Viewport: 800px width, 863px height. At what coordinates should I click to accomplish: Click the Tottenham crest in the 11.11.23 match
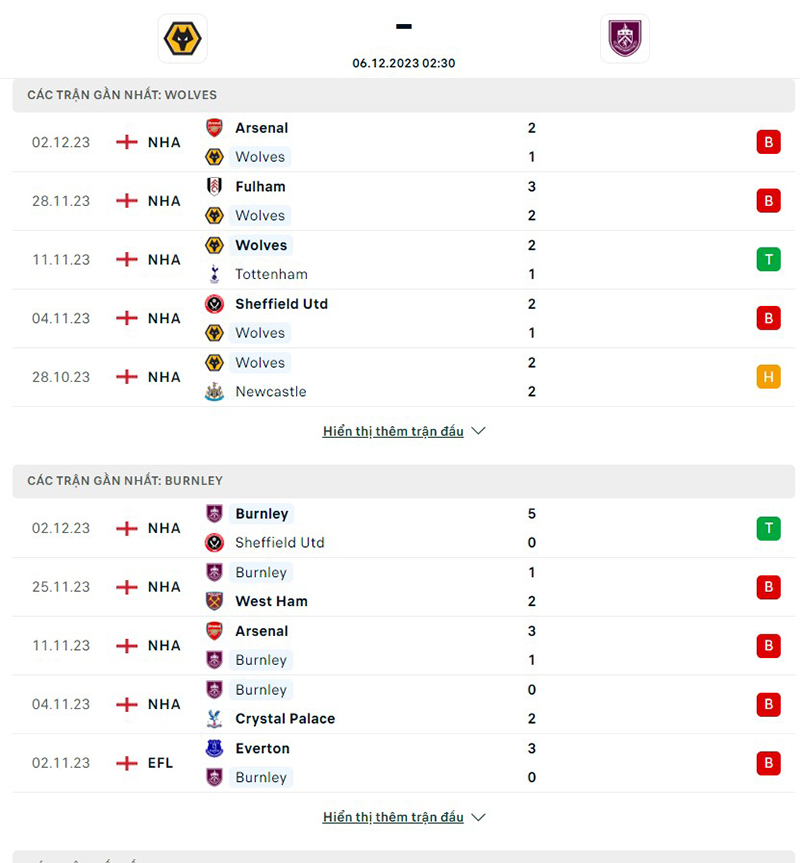point(214,274)
